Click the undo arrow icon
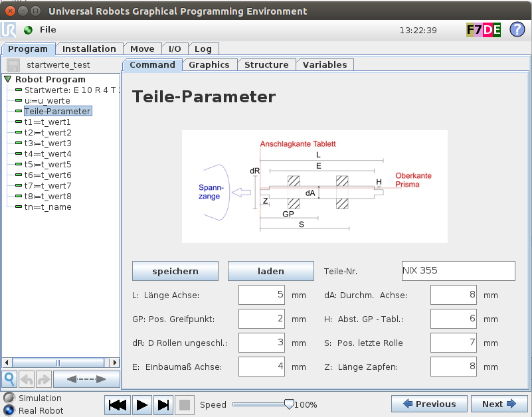Image resolution: width=532 pixels, height=417 pixels. click(26, 379)
